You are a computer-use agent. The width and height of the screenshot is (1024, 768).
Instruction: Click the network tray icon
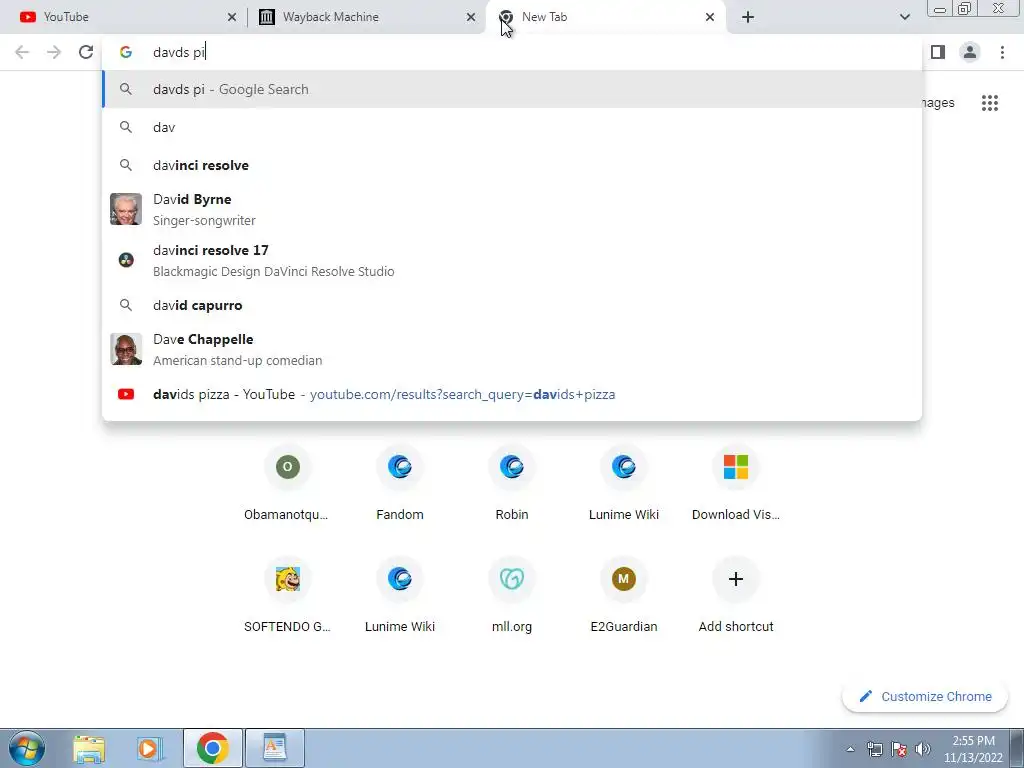pyautogui.click(x=874, y=749)
